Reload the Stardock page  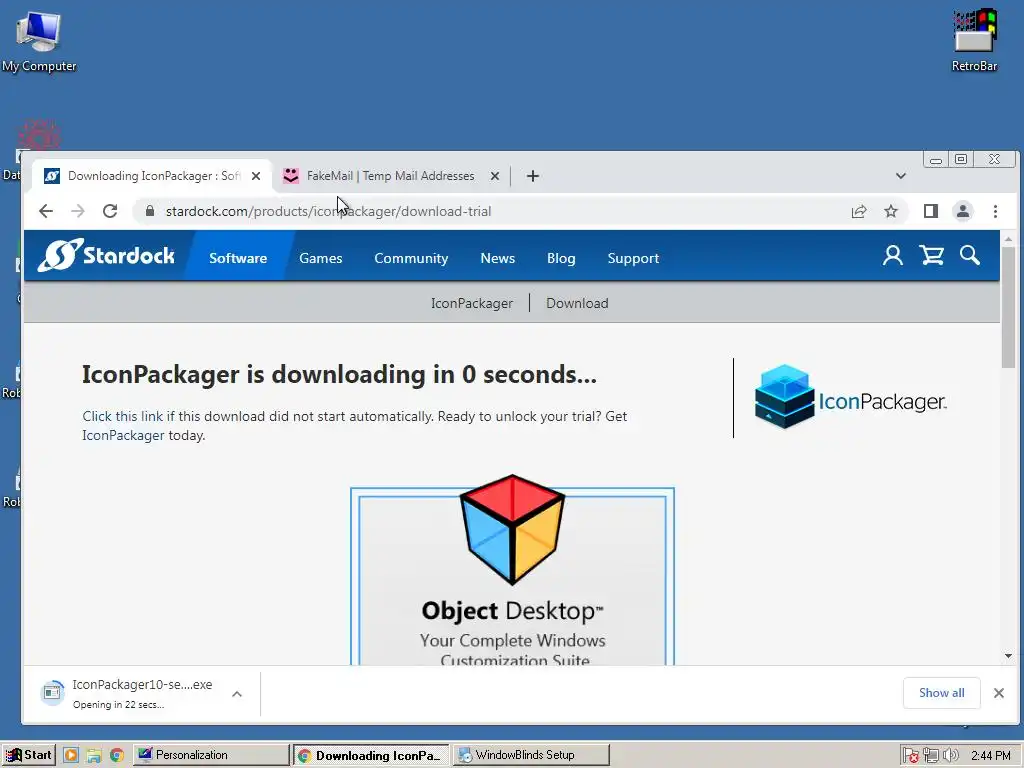point(110,211)
